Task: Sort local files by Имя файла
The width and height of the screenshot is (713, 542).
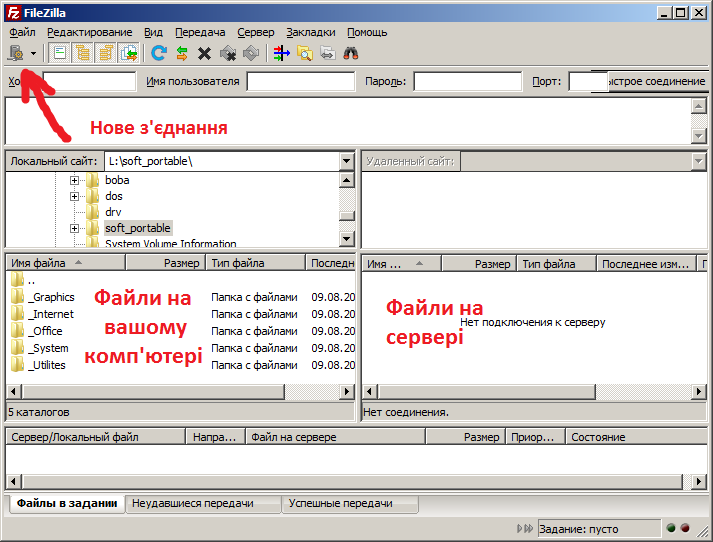Action: tap(65, 263)
